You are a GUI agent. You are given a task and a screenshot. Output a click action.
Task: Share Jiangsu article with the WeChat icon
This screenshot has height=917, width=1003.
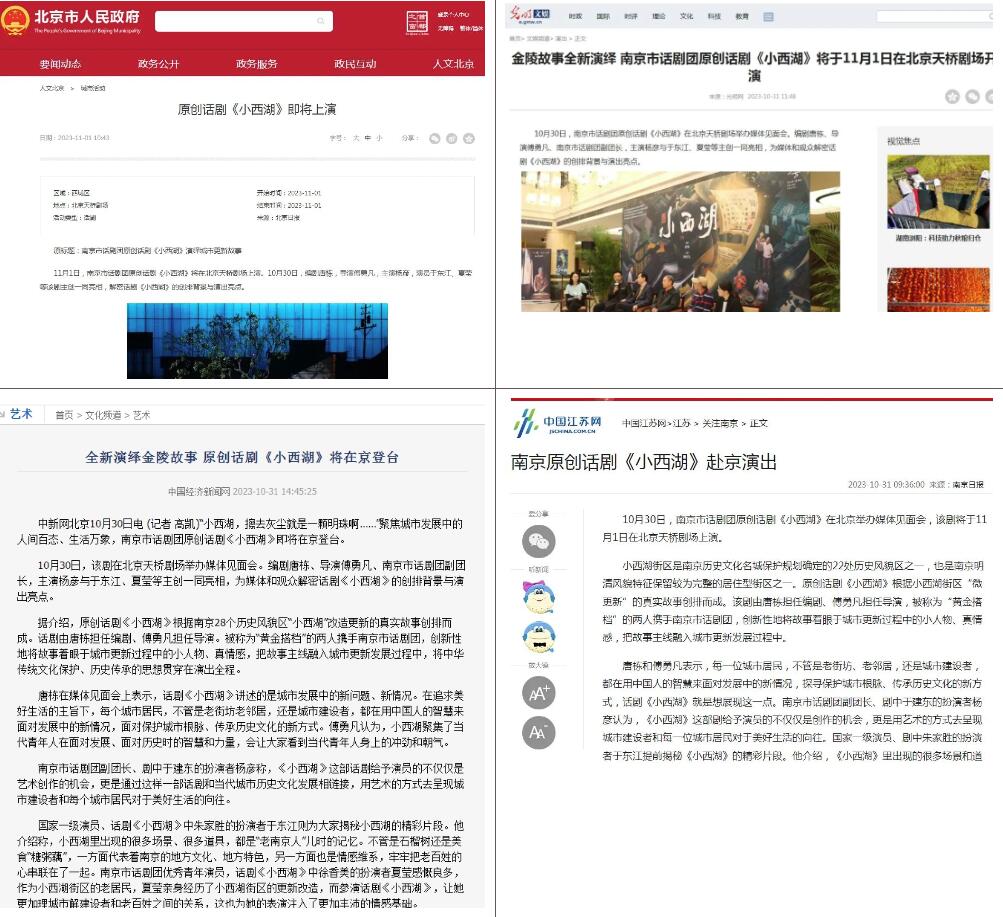(539, 542)
